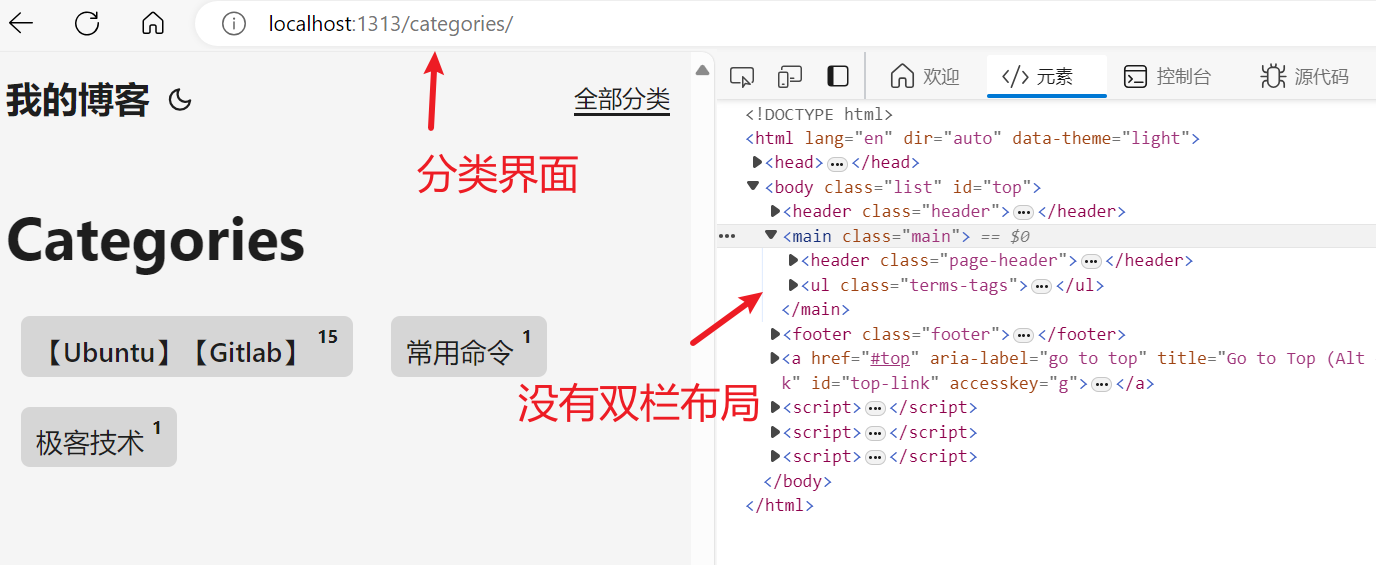
Task: Open the 全部分类 menu link
Action: [x=622, y=99]
